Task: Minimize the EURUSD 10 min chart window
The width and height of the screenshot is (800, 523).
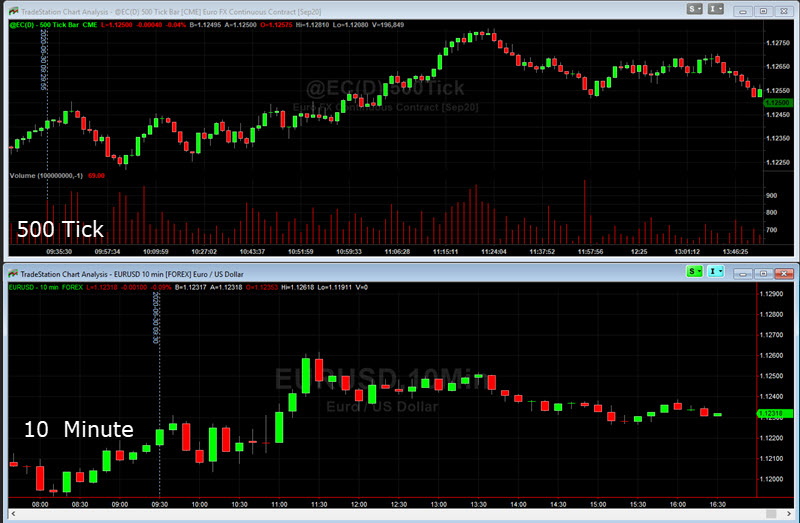Action: point(743,274)
